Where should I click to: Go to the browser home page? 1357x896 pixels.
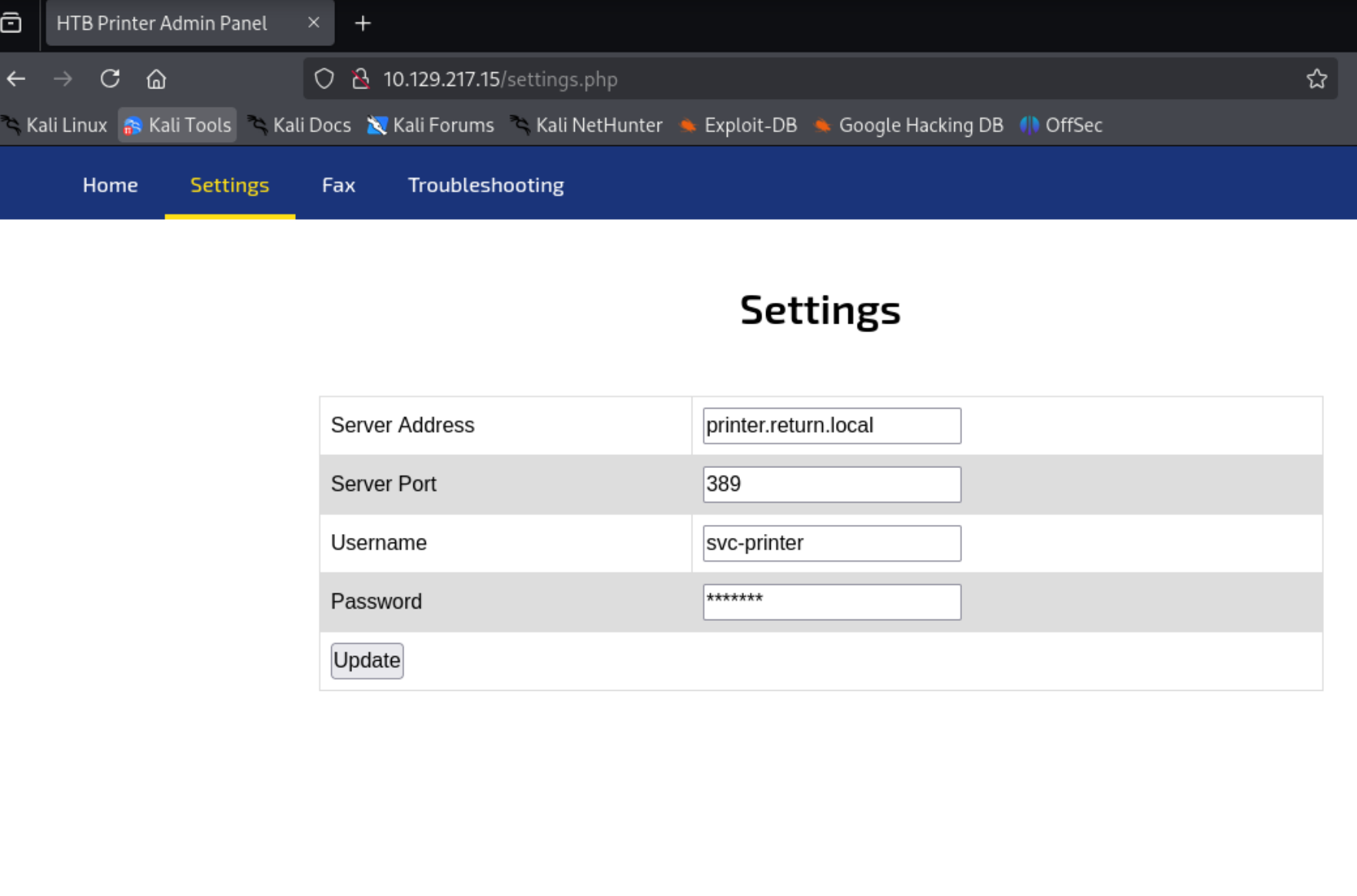pos(156,79)
